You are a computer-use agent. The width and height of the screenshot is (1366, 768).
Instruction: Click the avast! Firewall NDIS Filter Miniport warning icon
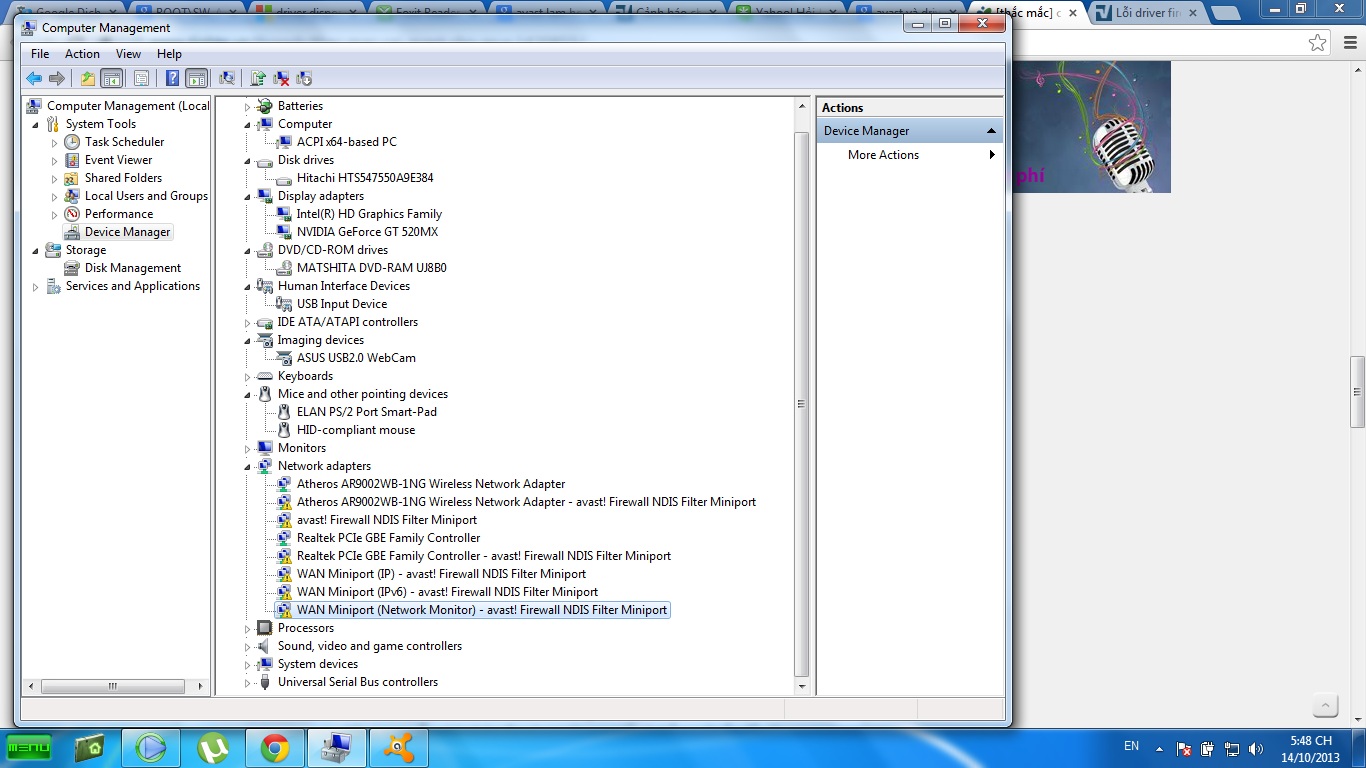coord(284,520)
